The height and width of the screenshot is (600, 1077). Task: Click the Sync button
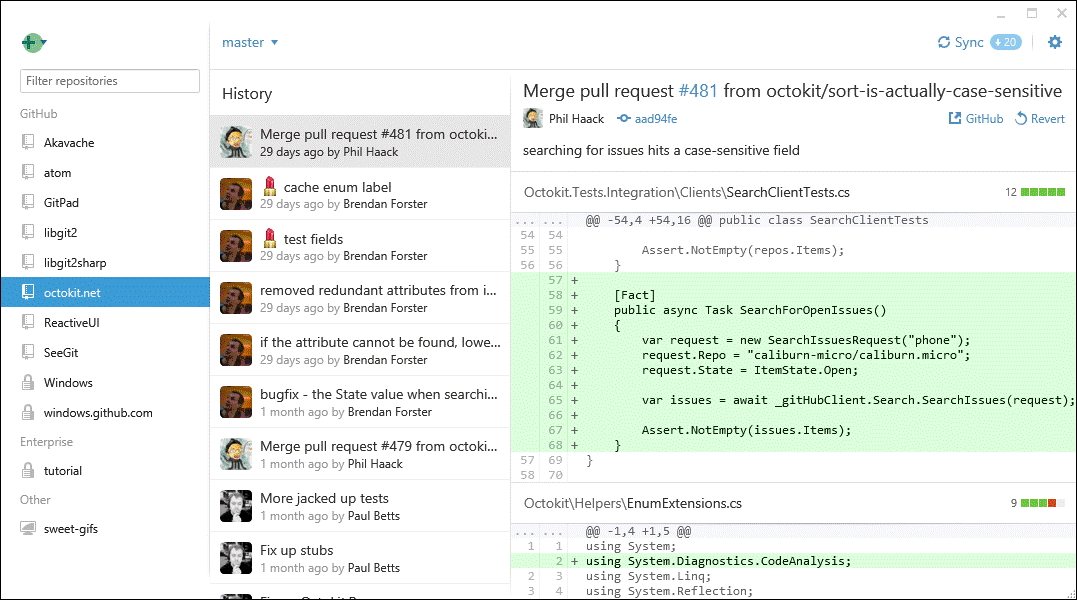point(959,42)
